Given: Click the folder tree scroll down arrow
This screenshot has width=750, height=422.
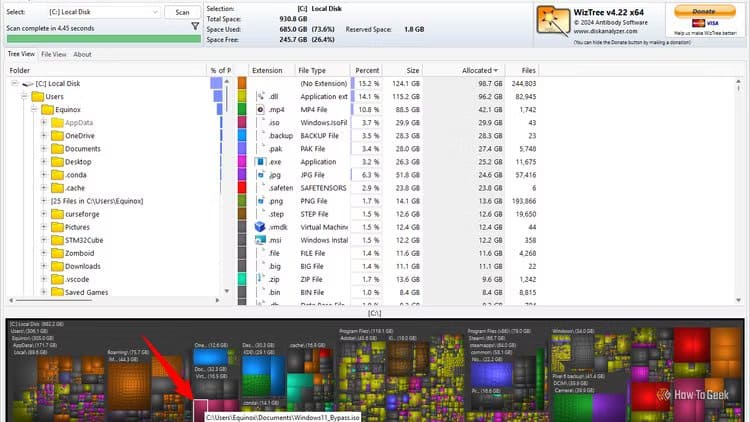Looking at the screenshot, I should click(x=227, y=291).
